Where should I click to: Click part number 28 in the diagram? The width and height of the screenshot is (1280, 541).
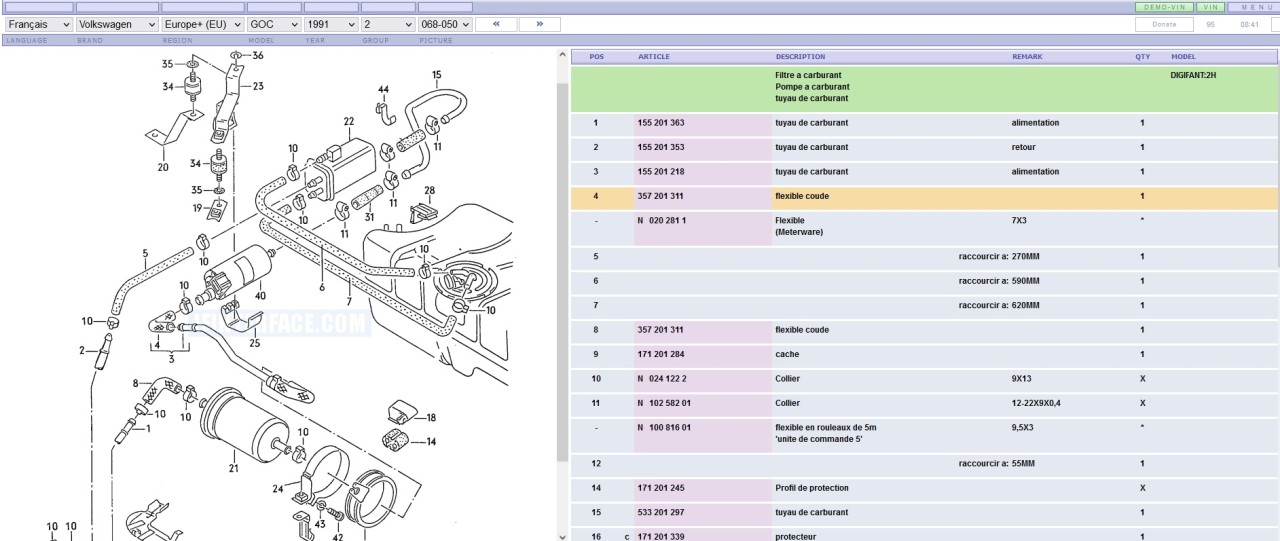pos(429,190)
